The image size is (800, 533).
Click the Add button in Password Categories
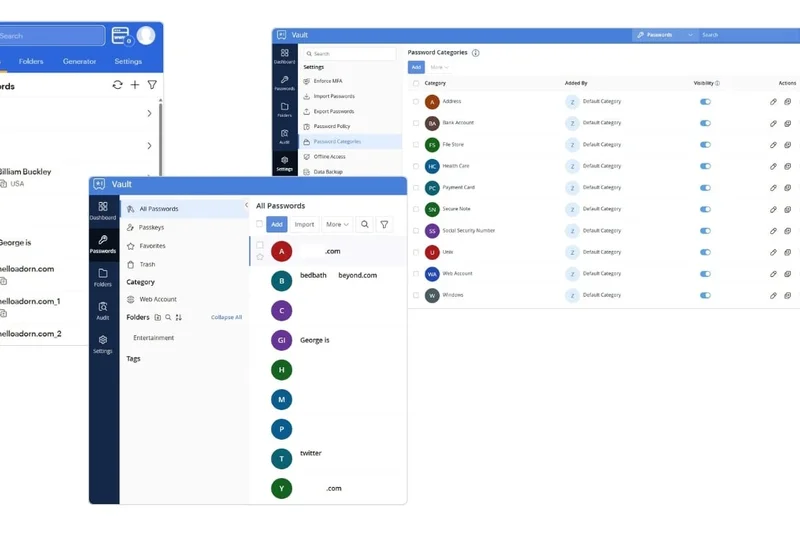(416, 67)
